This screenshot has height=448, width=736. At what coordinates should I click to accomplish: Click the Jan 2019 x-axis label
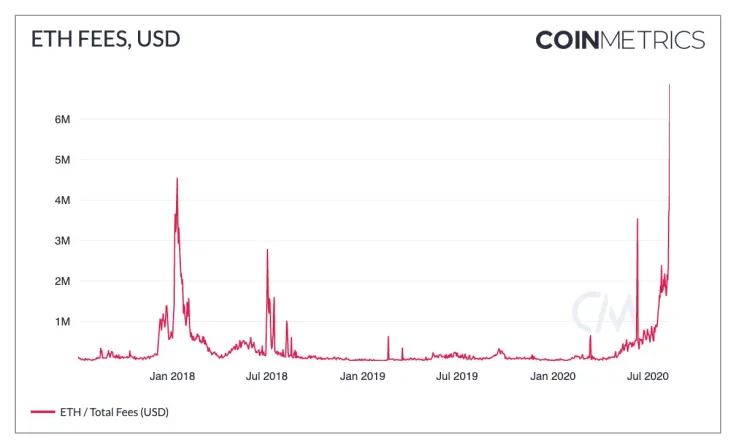[362, 376]
